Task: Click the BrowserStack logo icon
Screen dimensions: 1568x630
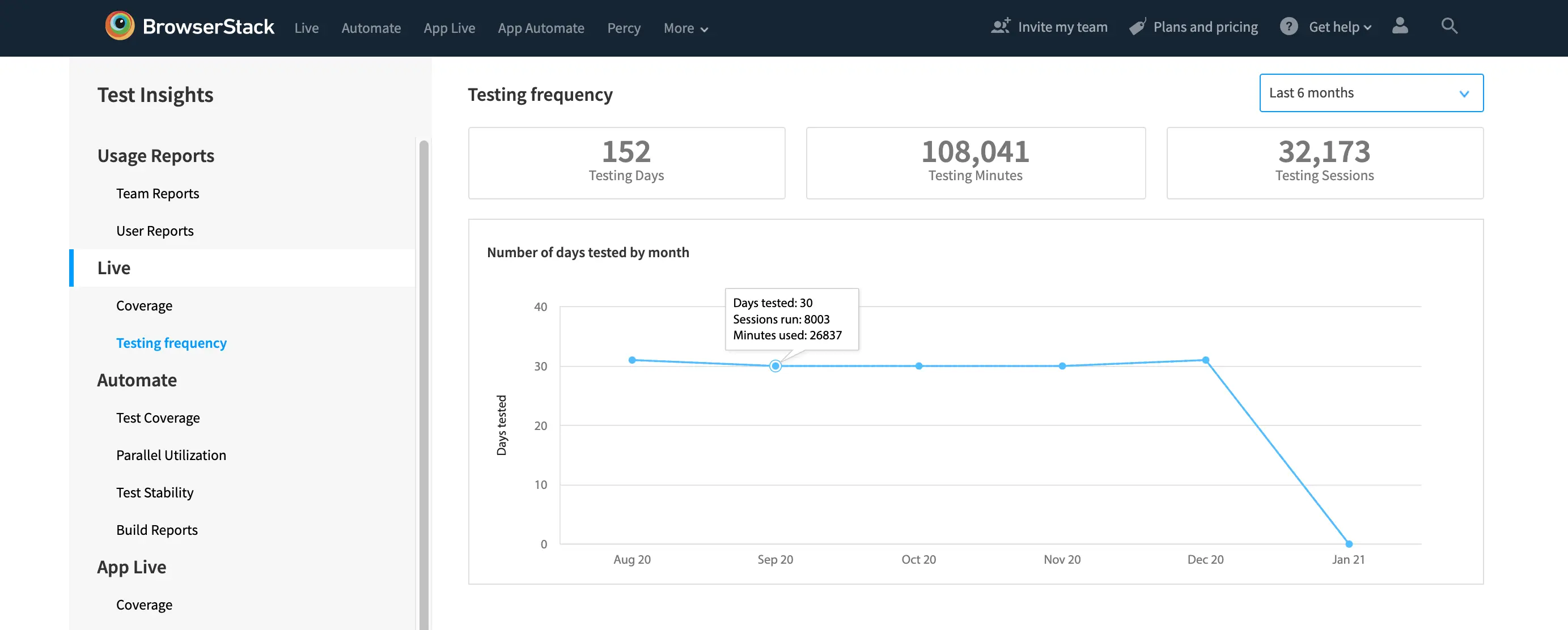Action: [x=119, y=25]
